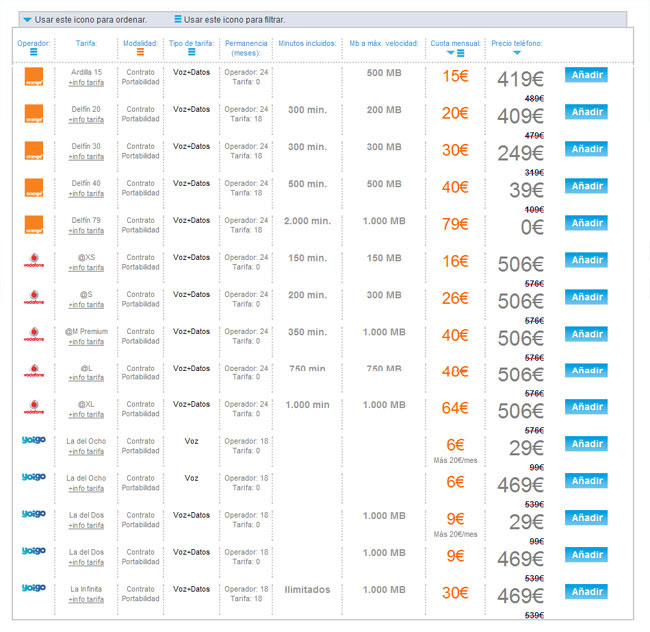650x632 pixels.
Task: Add the Delfín 30 tariff with Añadir
Action: pos(586,149)
